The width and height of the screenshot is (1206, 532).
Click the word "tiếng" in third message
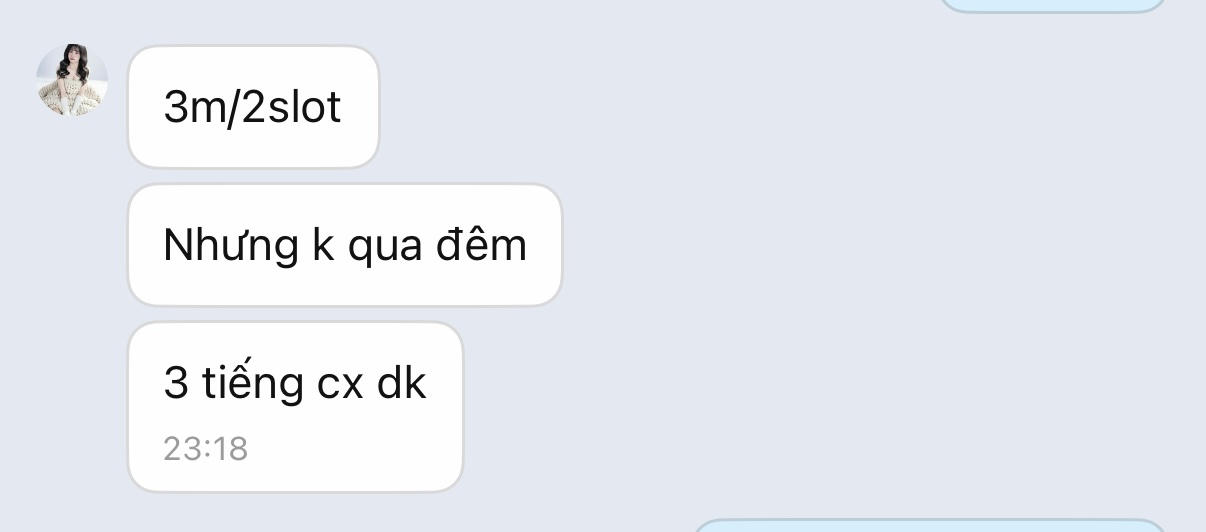tap(253, 384)
